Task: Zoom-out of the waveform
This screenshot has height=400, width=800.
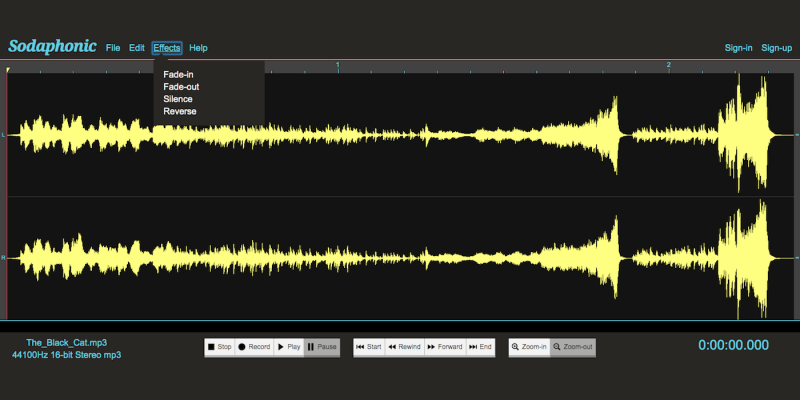Action: 573,347
